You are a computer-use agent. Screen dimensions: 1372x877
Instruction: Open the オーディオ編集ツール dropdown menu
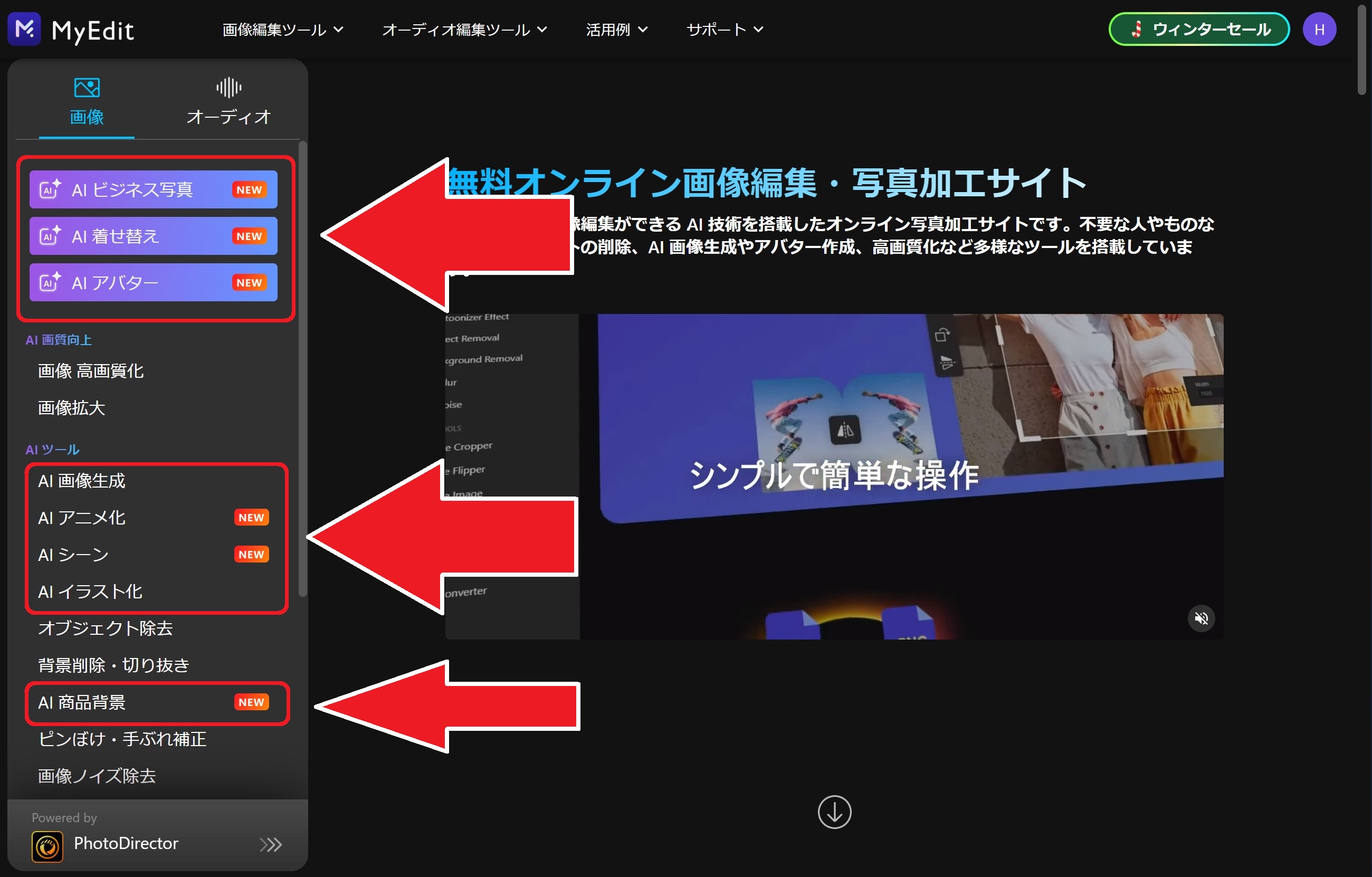pos(464,30)
